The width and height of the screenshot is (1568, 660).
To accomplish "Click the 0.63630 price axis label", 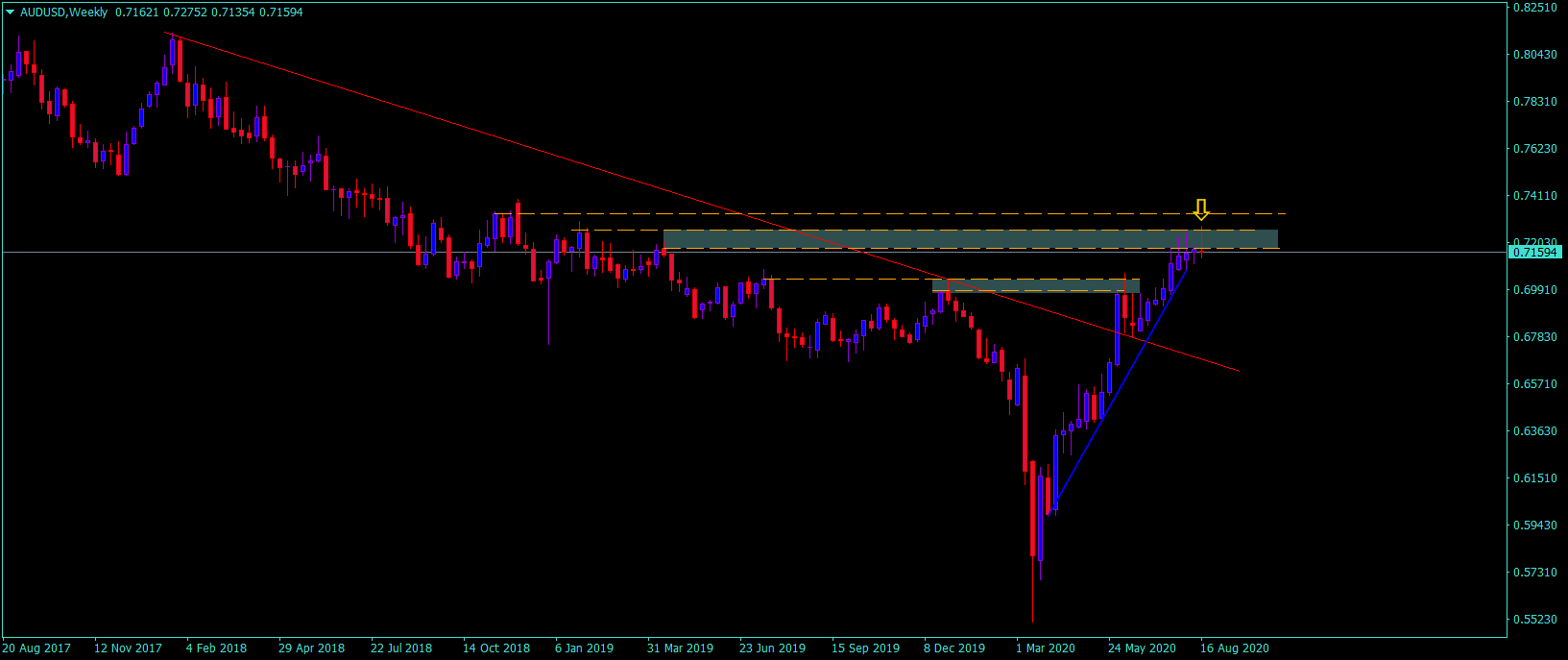I will point(1534,431).
